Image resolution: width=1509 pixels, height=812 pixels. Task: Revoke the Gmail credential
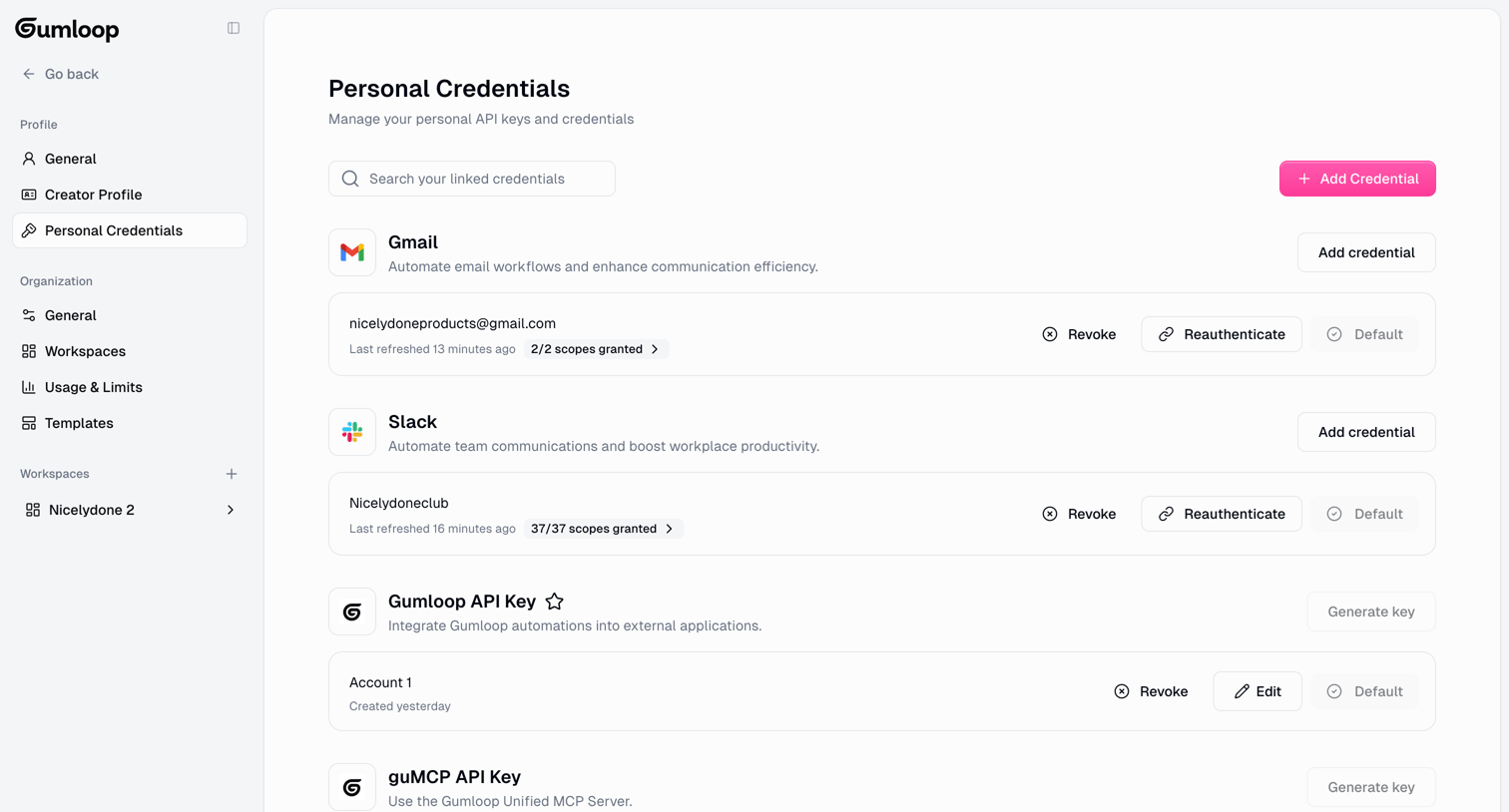[x=1079, y=334]
